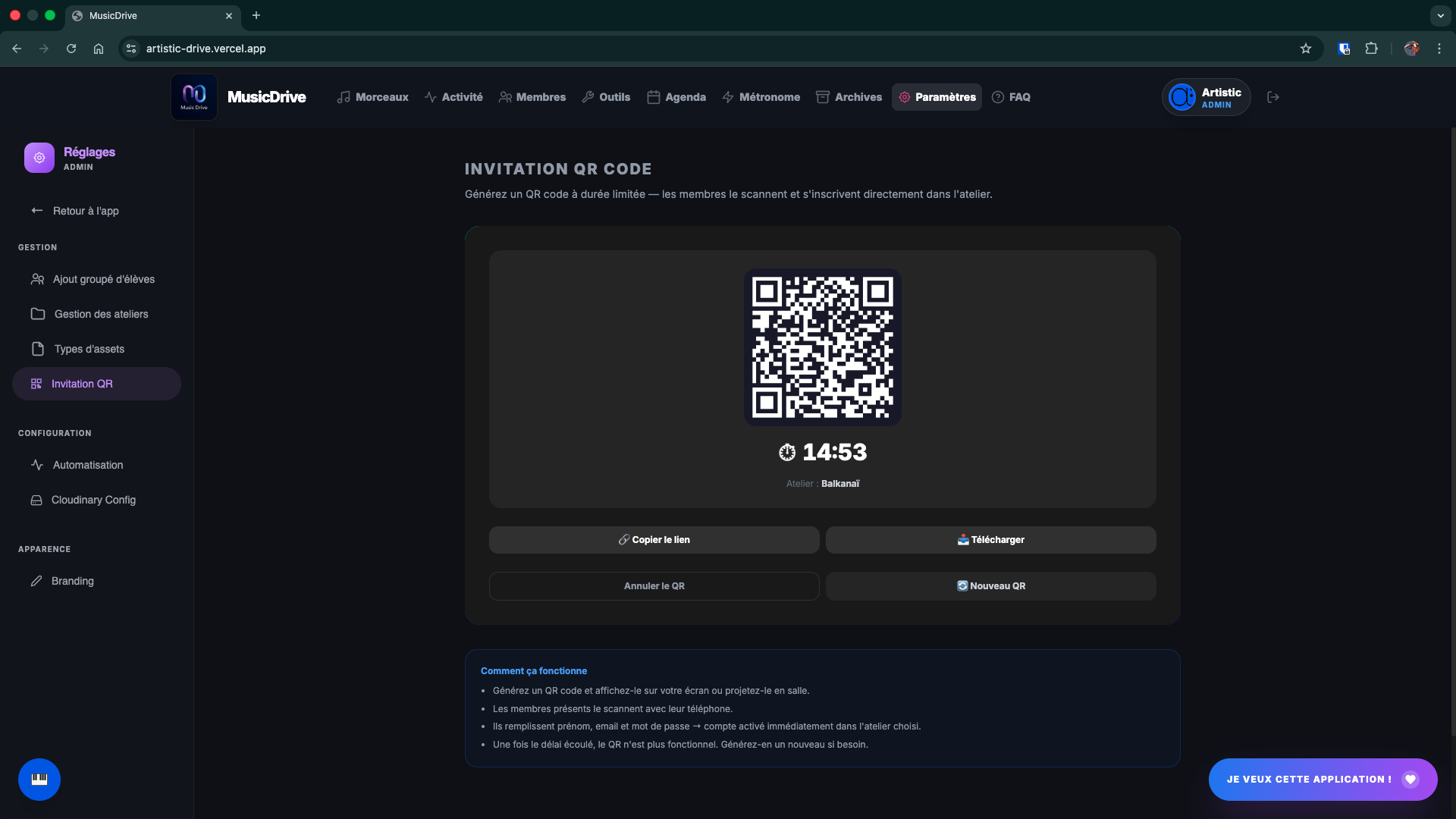Image resolution: width=1456 pixels, height=819 pixels.
Task: Download the QR with Télécharger
Action: [990, 540]
